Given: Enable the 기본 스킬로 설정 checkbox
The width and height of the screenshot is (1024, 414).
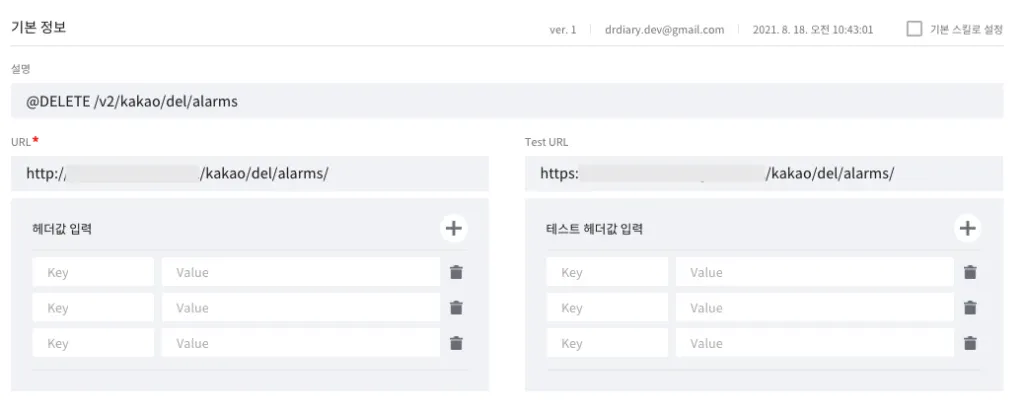Looking at the screenshot, I should [x=914, y=29].
